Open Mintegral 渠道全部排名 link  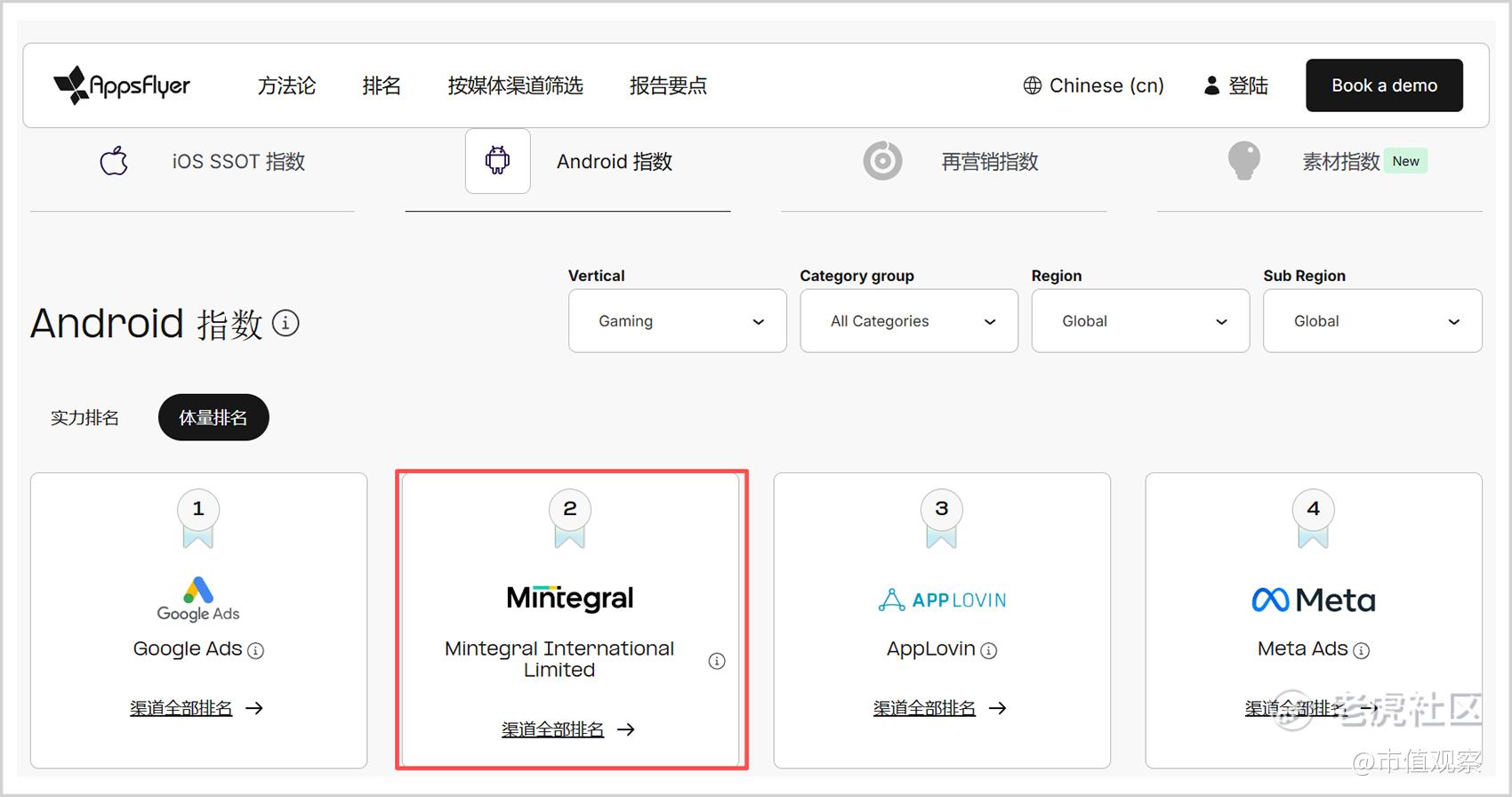(553, 729)
